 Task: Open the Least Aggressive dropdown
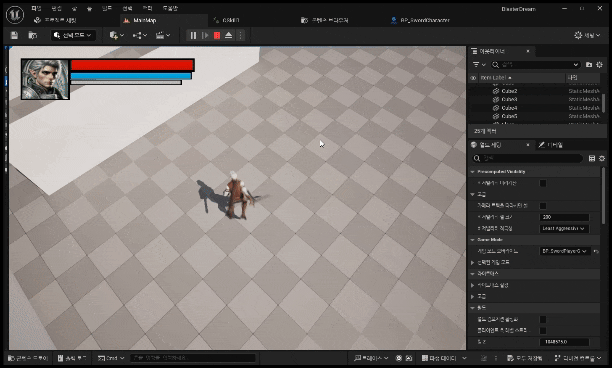564,228
